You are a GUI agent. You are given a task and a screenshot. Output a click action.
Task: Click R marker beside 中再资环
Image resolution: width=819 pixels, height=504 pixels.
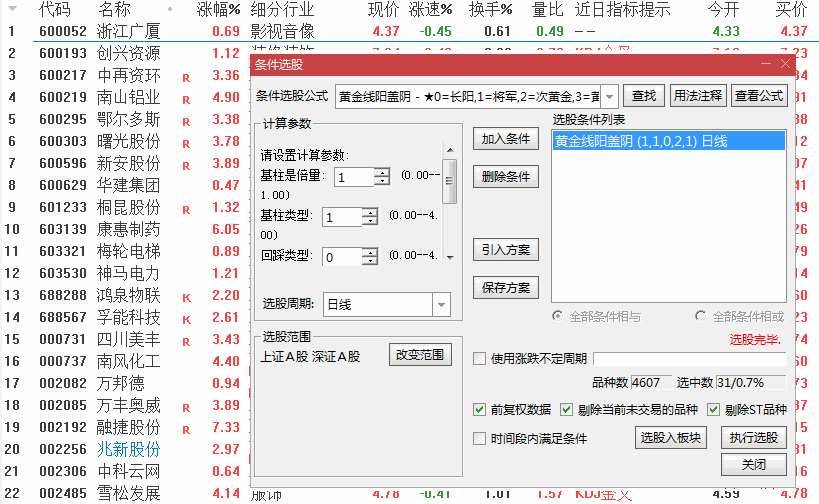186,78
